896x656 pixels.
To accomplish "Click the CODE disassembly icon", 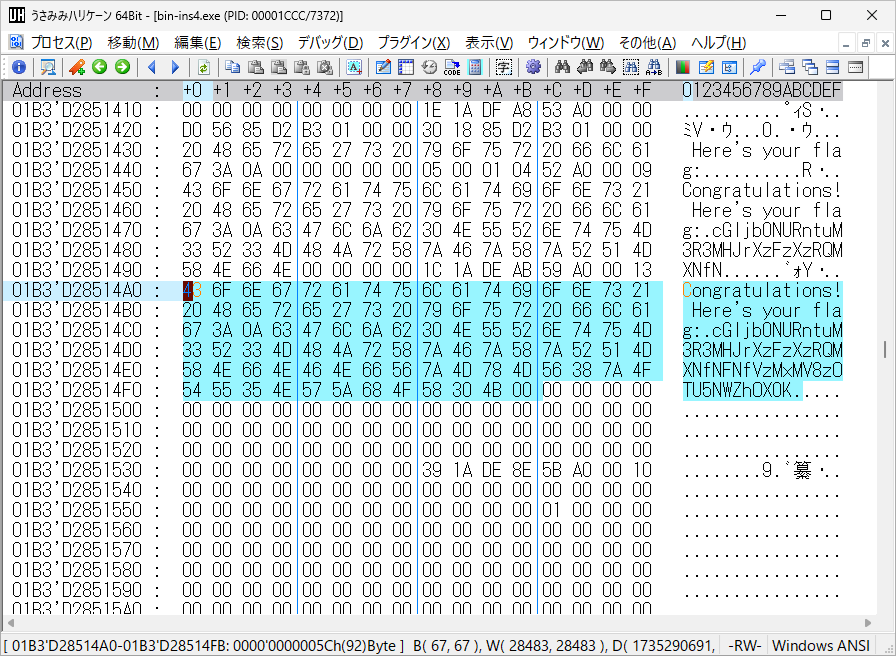I will (x=450, y=68).
